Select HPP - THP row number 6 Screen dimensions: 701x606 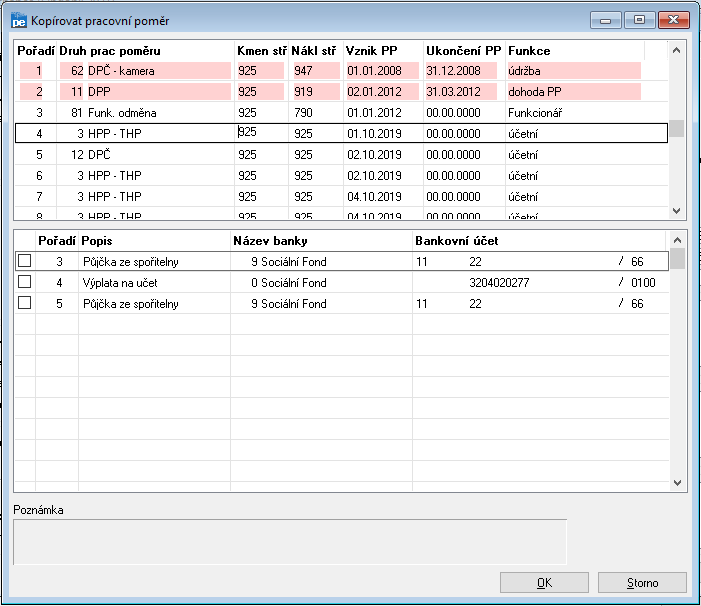(342, 176)
